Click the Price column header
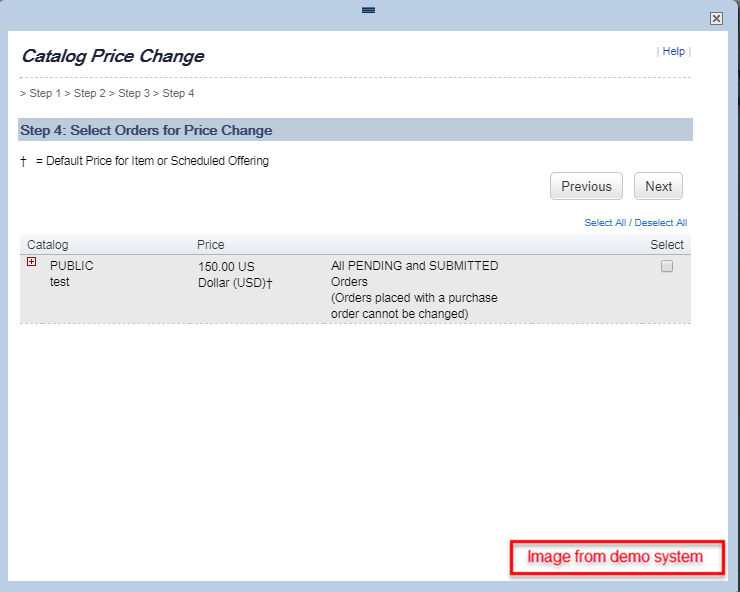 (x=210, y=245)
